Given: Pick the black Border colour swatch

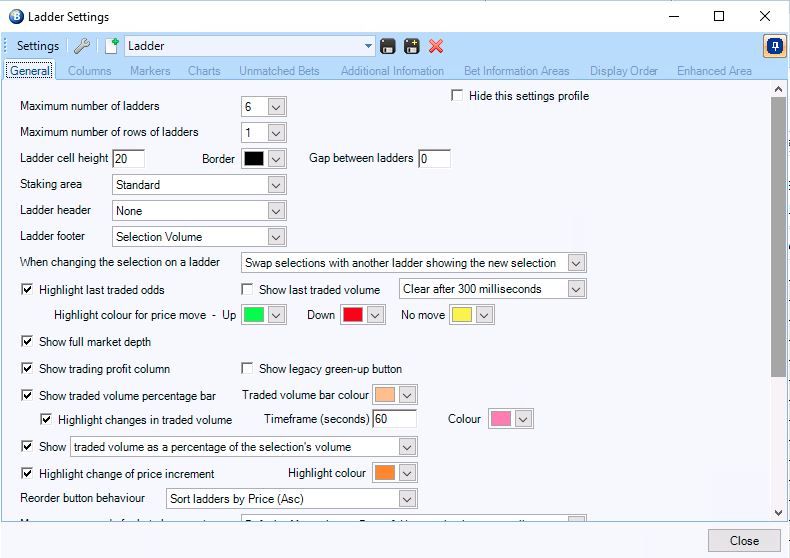Looking at the screenshot, I should click(253, 159).
